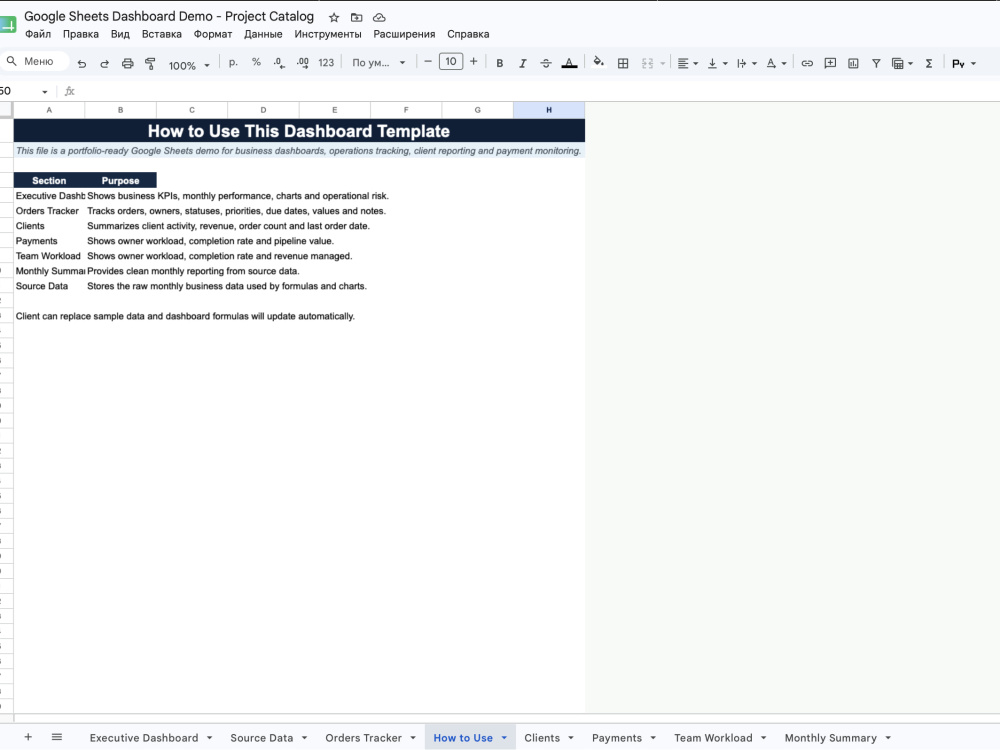The height and width of the screenshot is (750, 1000).
Task: Undo the last action
Action: pyautogui.click(x=82, y=63)
